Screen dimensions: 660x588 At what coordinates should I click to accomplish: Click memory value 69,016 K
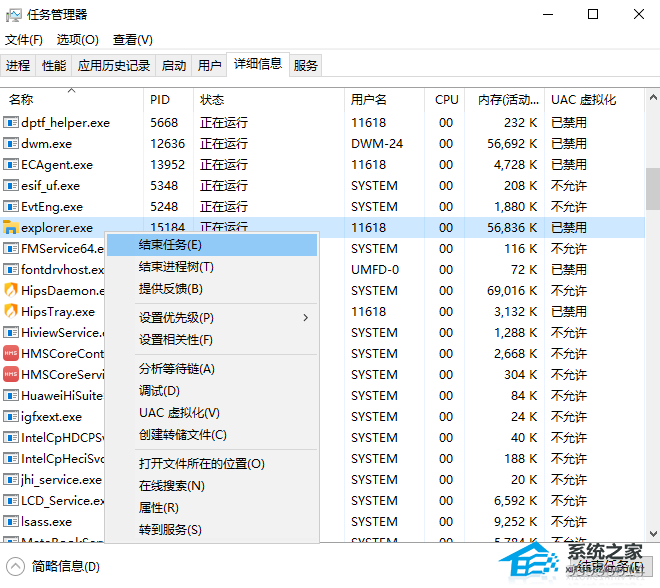pyautogui.click(x=512, y=290)
